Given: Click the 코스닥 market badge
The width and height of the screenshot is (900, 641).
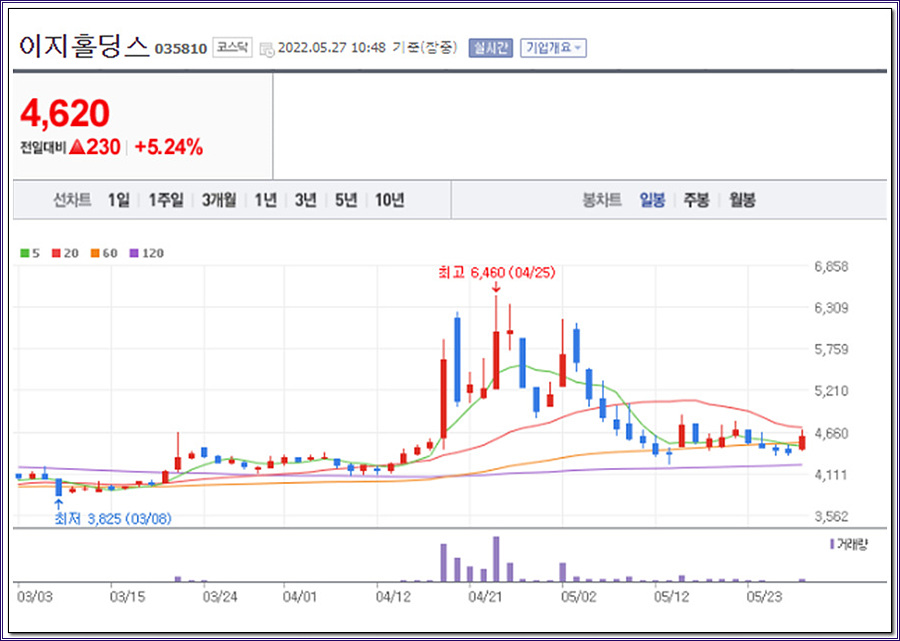Looking at the screenshot, I should tap(233, 47).
